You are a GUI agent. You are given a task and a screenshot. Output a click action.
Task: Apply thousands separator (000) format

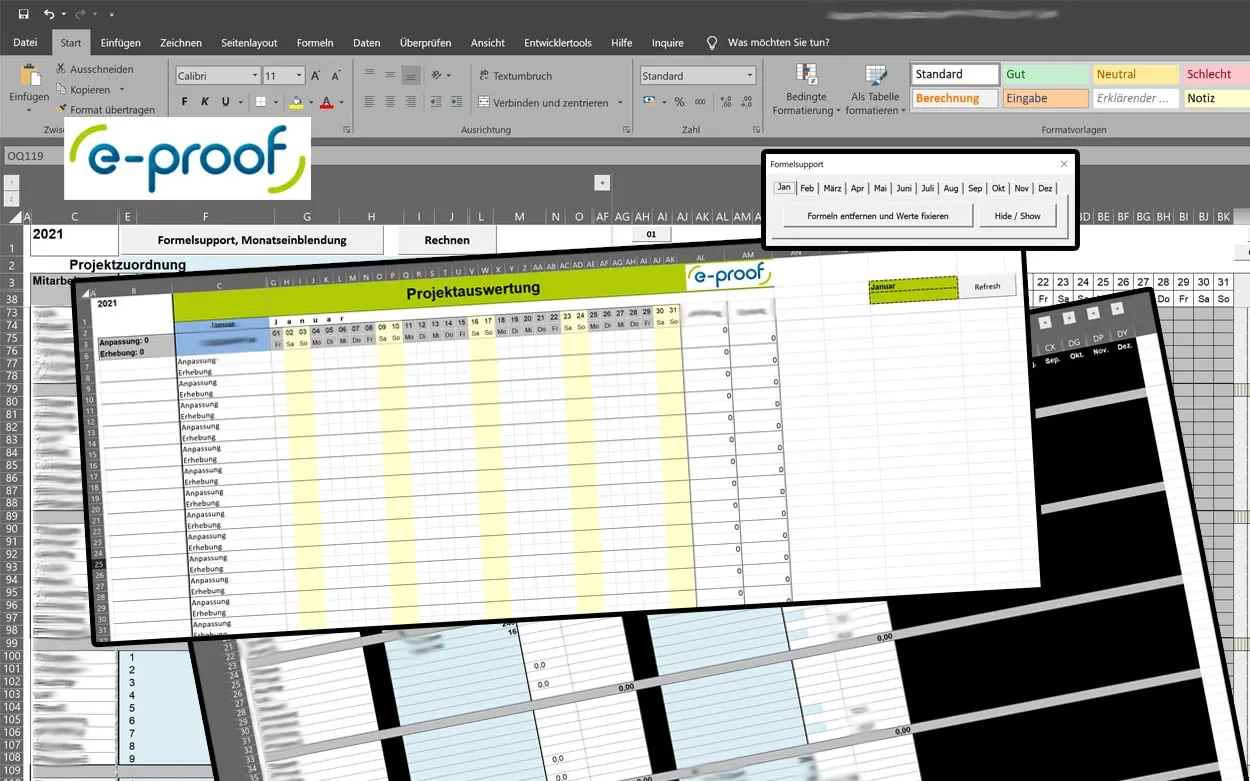point(701,102)
